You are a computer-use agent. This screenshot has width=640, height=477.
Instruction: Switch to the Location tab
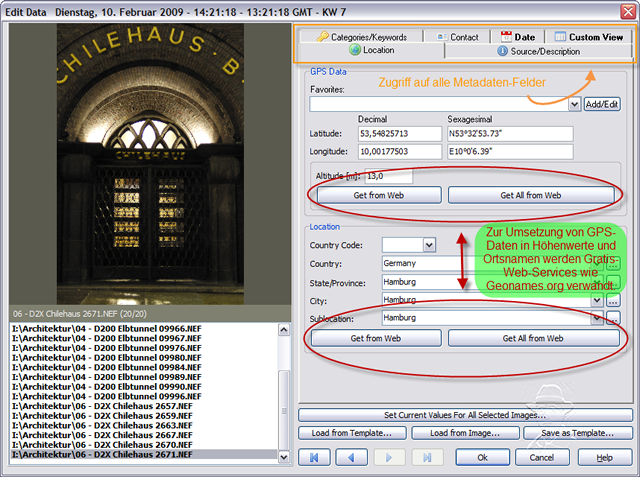click(372, 50)
